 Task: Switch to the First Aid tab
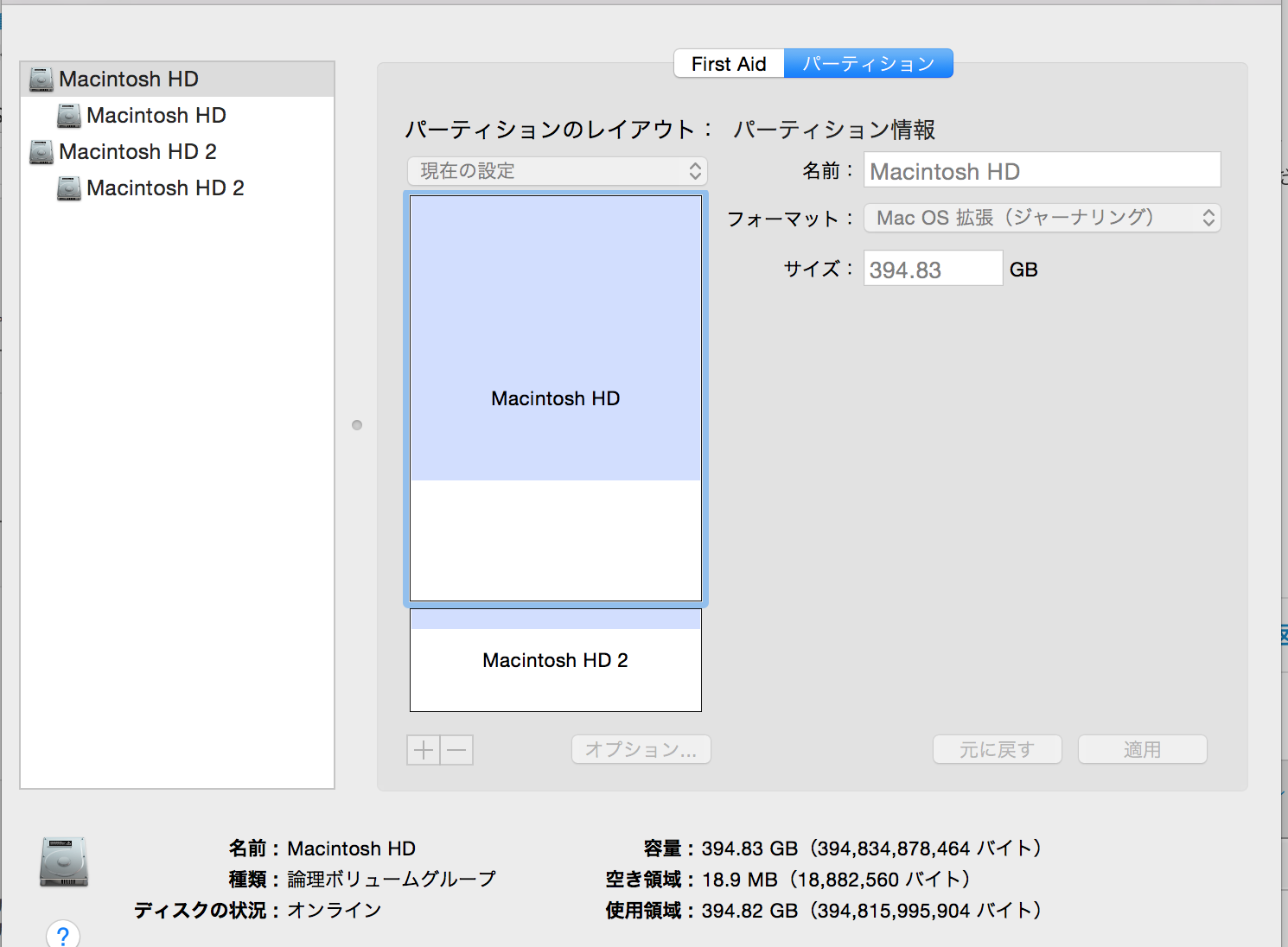pos(729,64)
